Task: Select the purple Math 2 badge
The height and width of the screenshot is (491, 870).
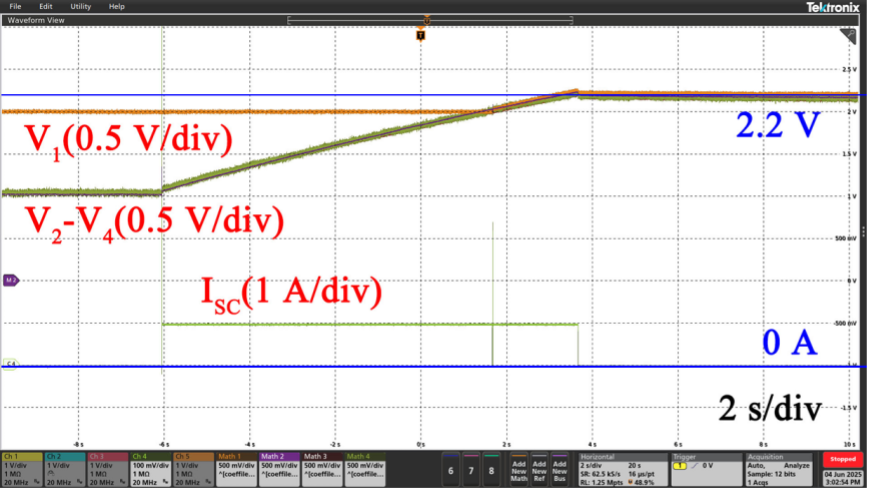Action: (279, 469)
